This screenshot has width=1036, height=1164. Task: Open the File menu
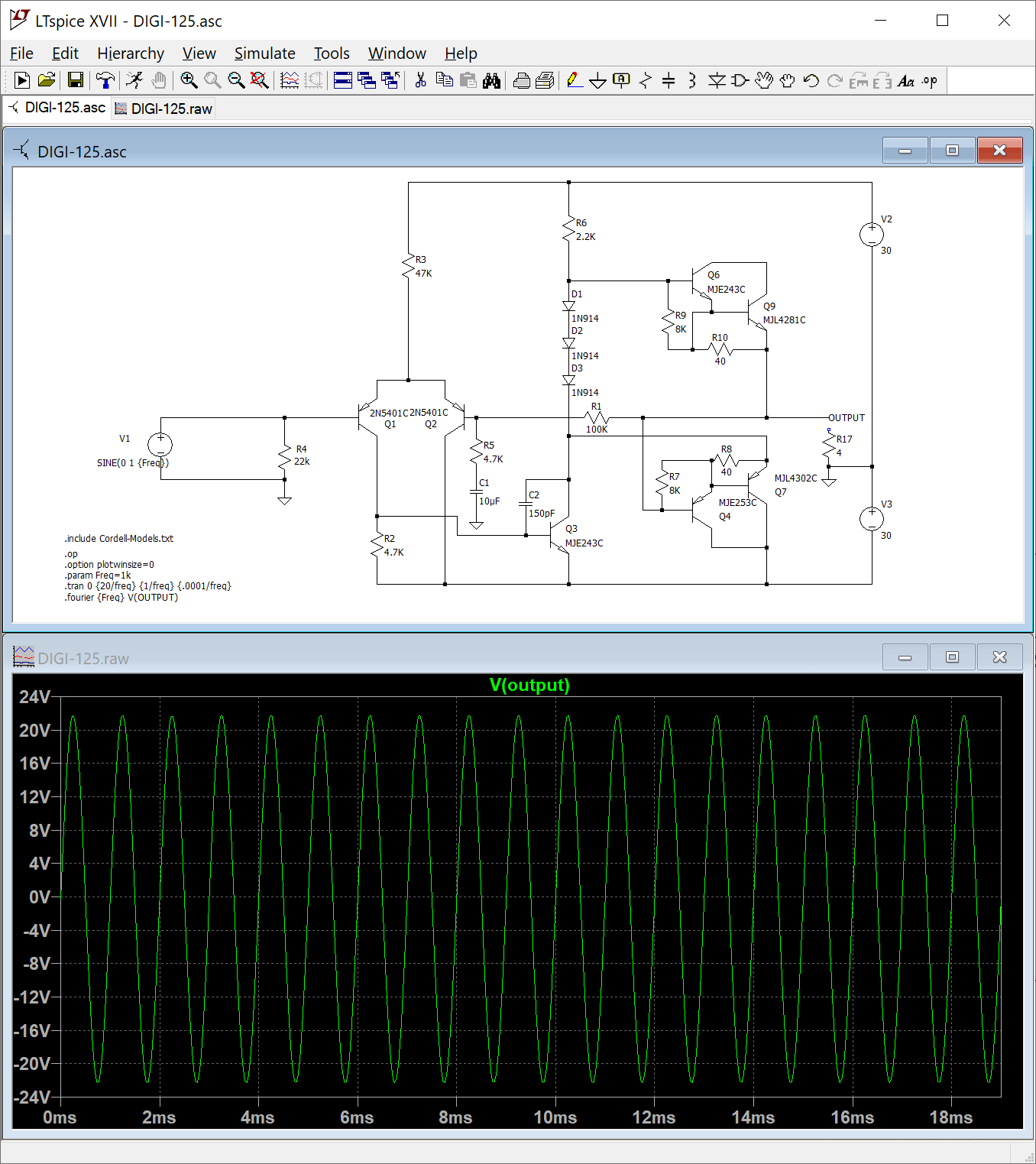(21, 53)
